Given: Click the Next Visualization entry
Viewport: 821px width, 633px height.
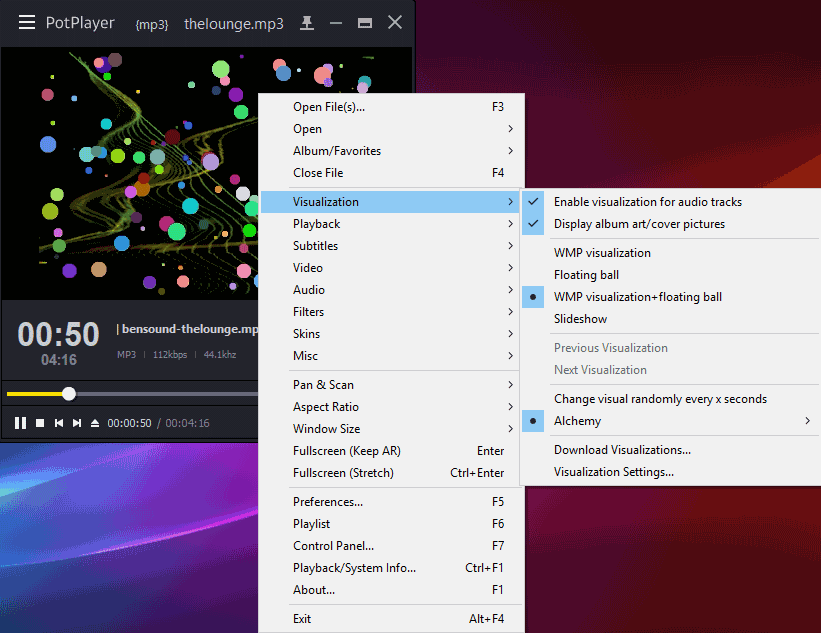Looking at the screenshot, I should 671,370.
